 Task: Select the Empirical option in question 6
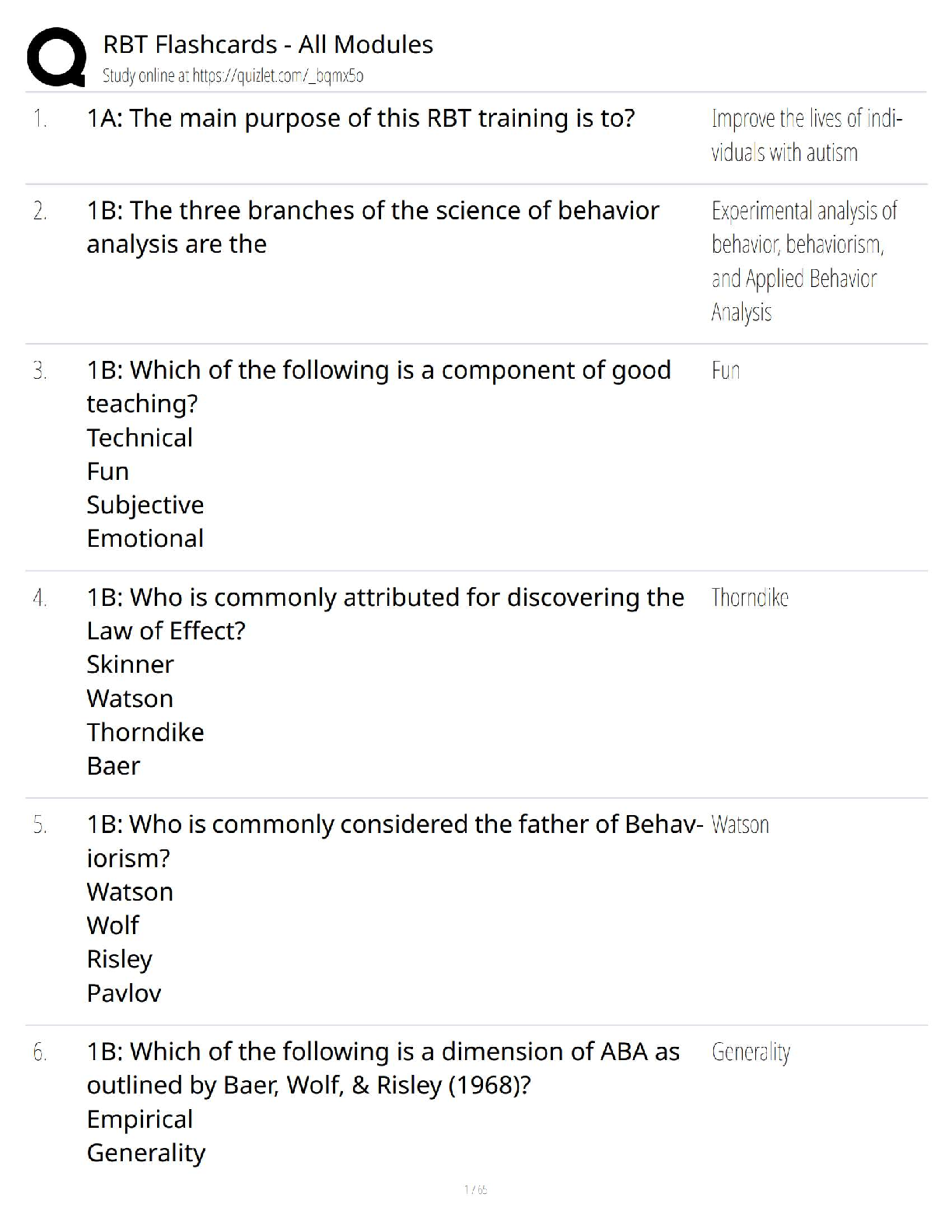coord(140,1119)
